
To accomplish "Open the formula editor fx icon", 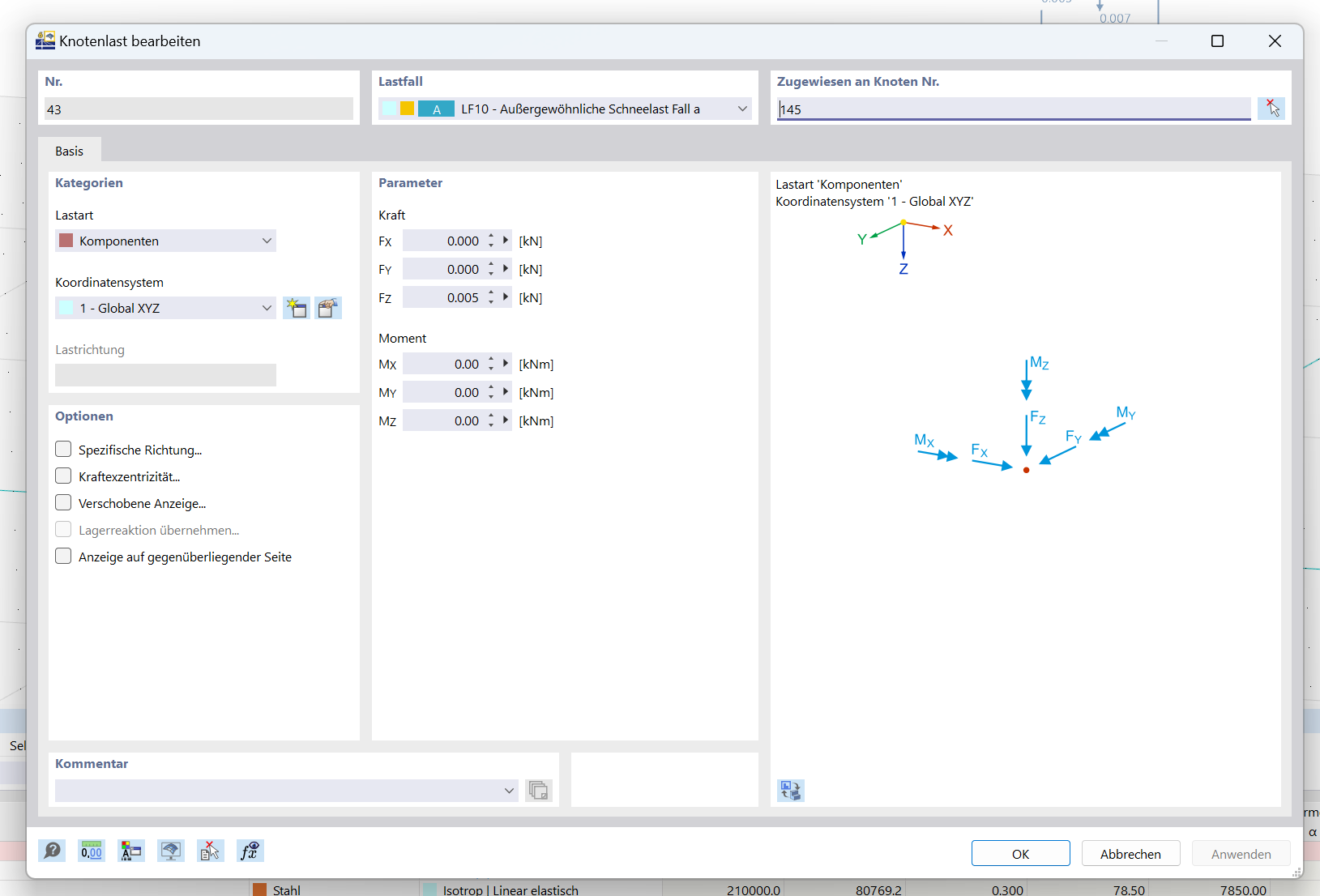I will [x=250, y=851].
